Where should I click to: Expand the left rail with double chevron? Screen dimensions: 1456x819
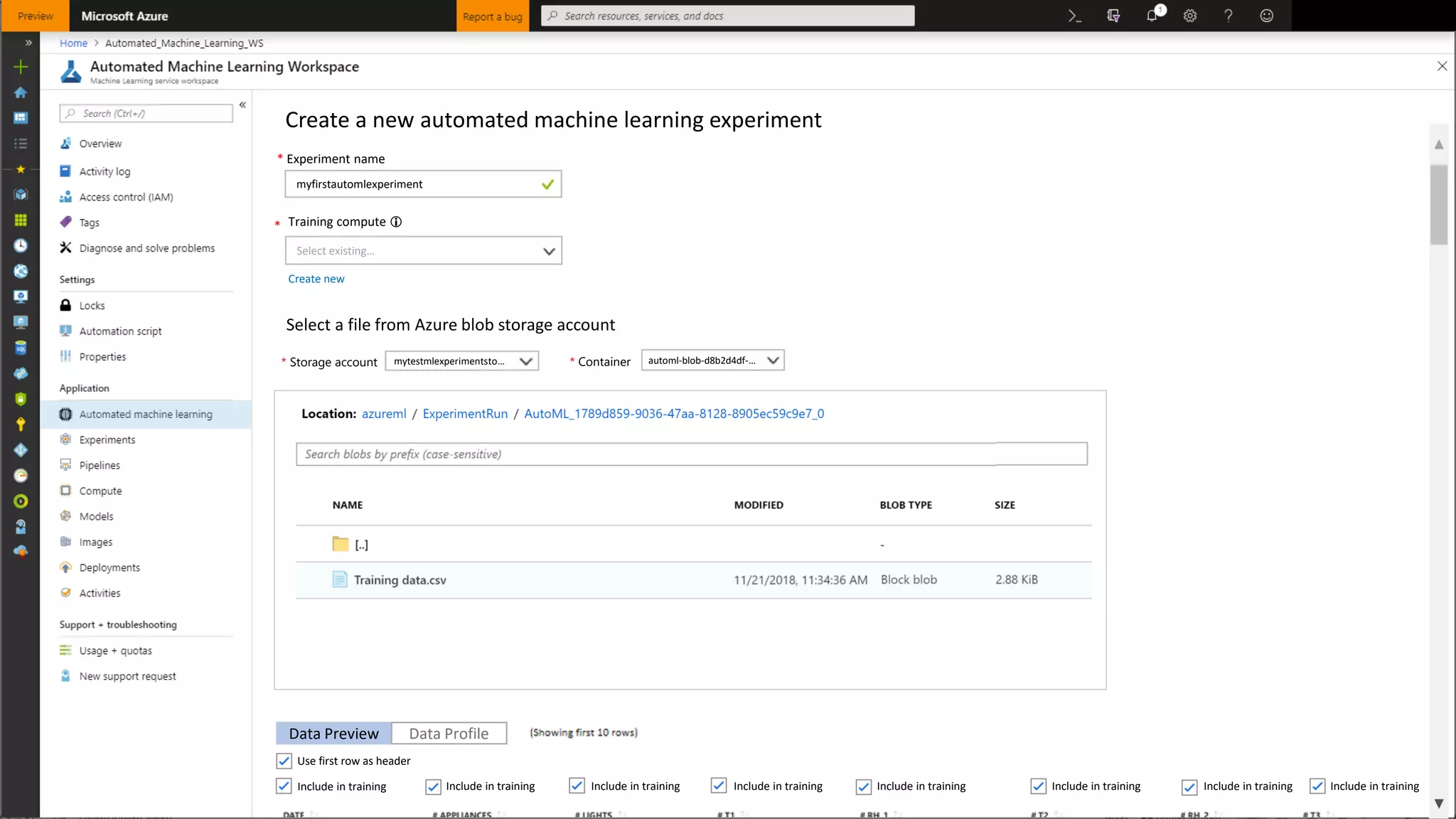(28, 43)
